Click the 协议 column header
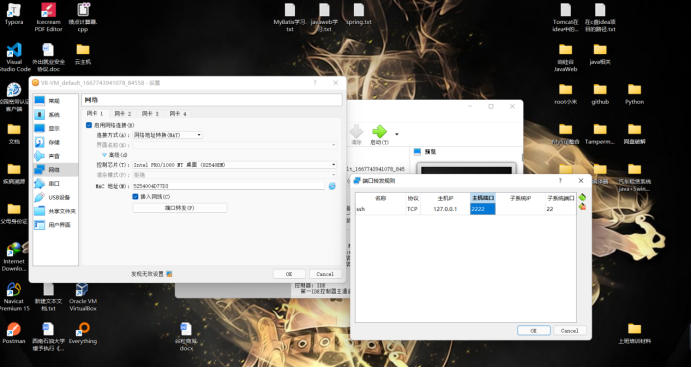This screenshot has height=368, width=692. click(x=413, y=198)
